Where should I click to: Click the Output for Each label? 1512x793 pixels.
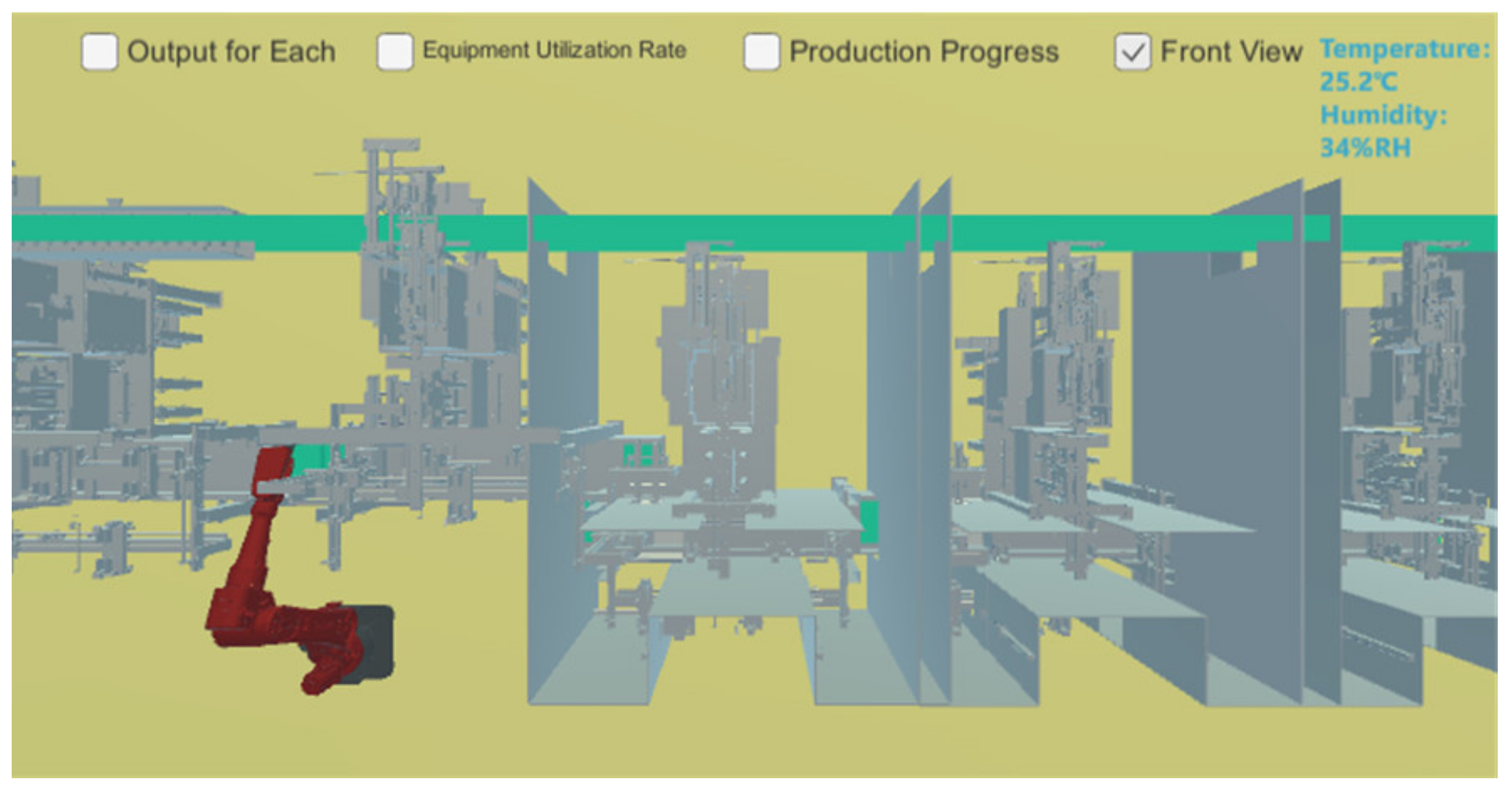coord(231,52)
